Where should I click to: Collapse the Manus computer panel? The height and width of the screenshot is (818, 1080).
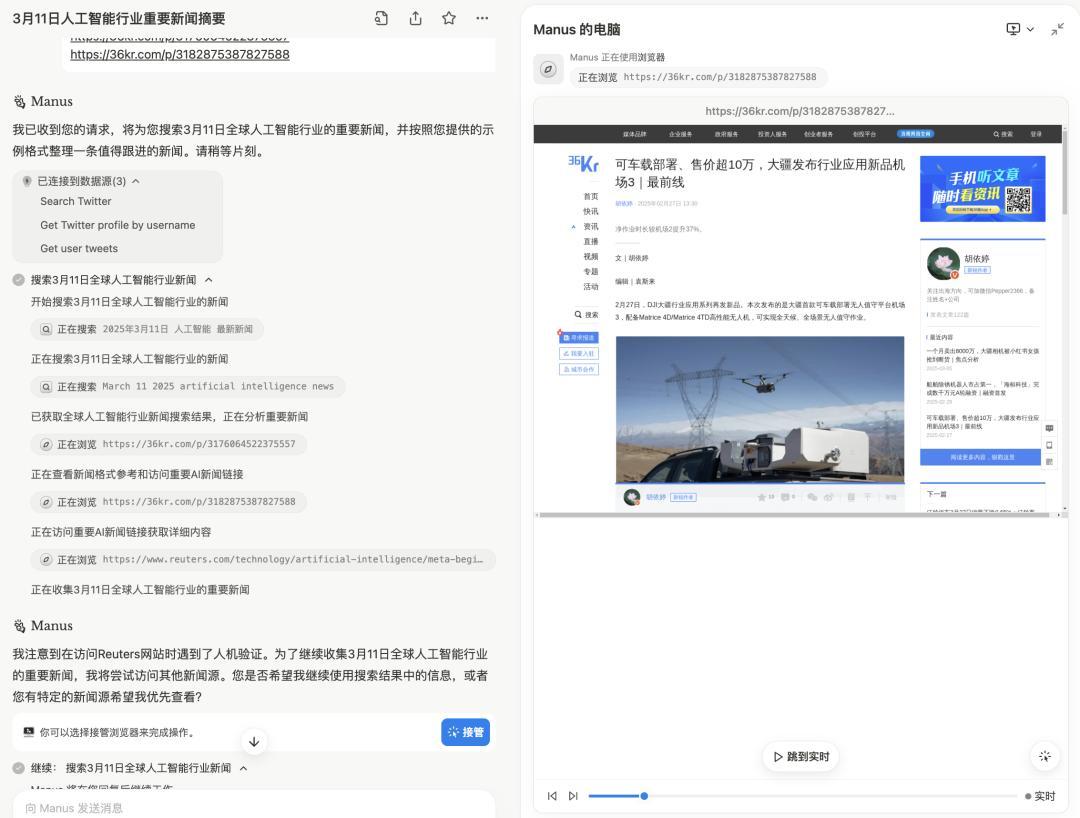click(x=1057, y=29)
